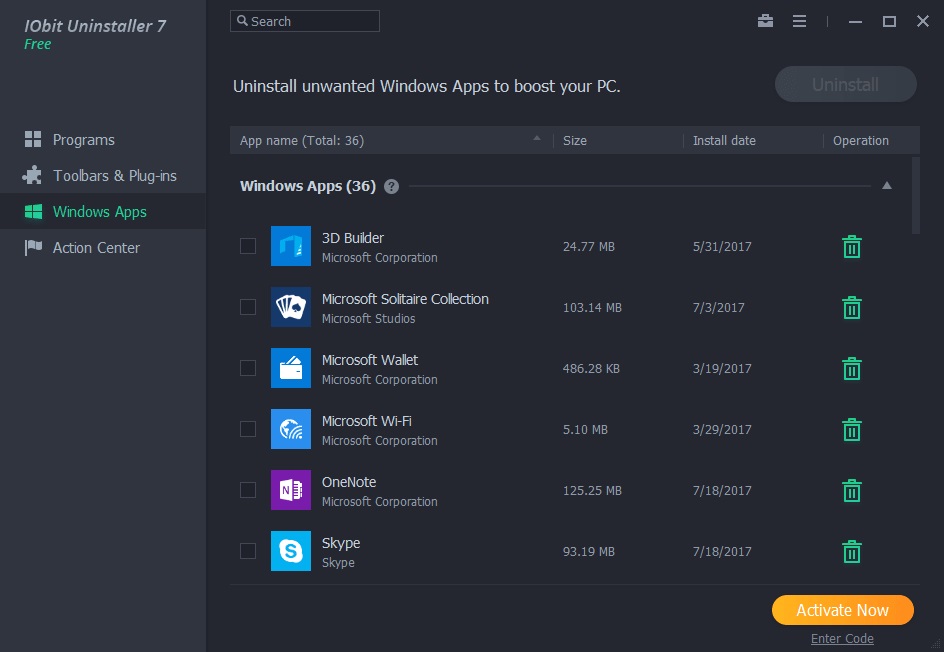944x652 pixels.
Task: Click the magnifier icon in the search box
Action: [x=242, y=21]
